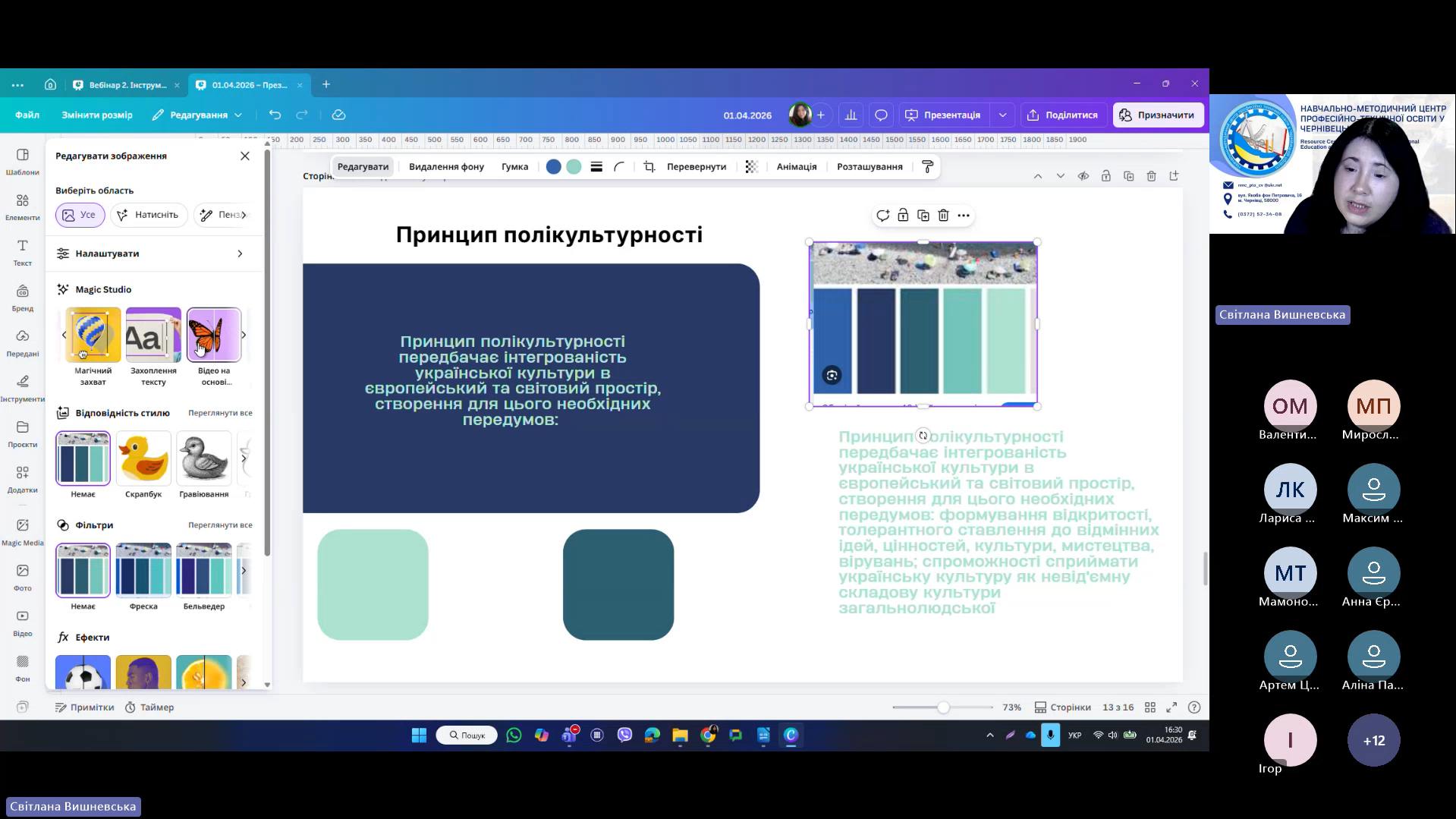Open the Елементи panel in sidebar
This screenshot has width=1456, height=819.
point(22,206)
